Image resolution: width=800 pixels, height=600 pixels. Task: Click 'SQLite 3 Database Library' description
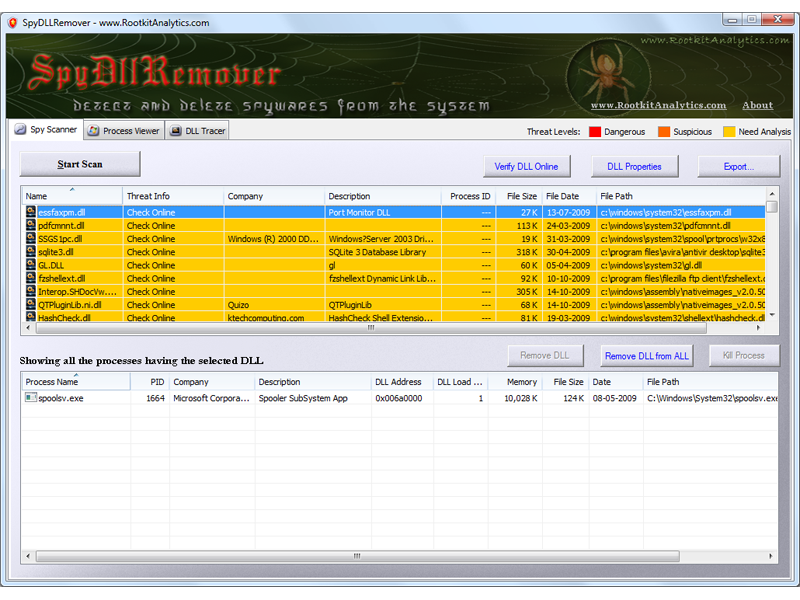click(x=377, y=252)
